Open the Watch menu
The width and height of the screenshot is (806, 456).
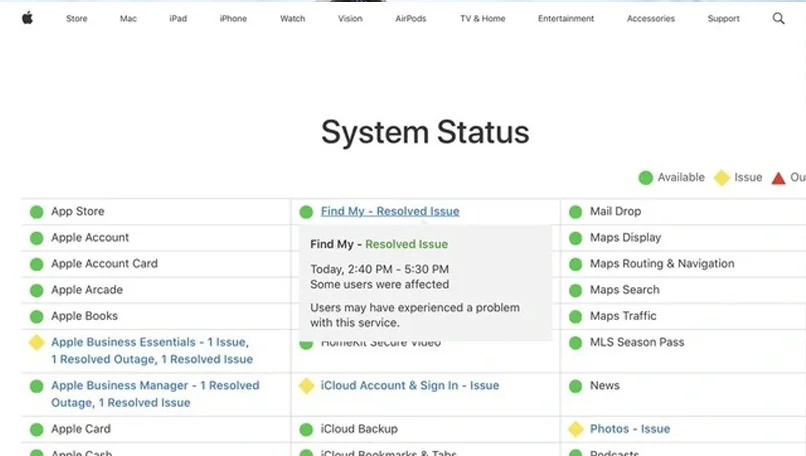click(x=292, y=19)
